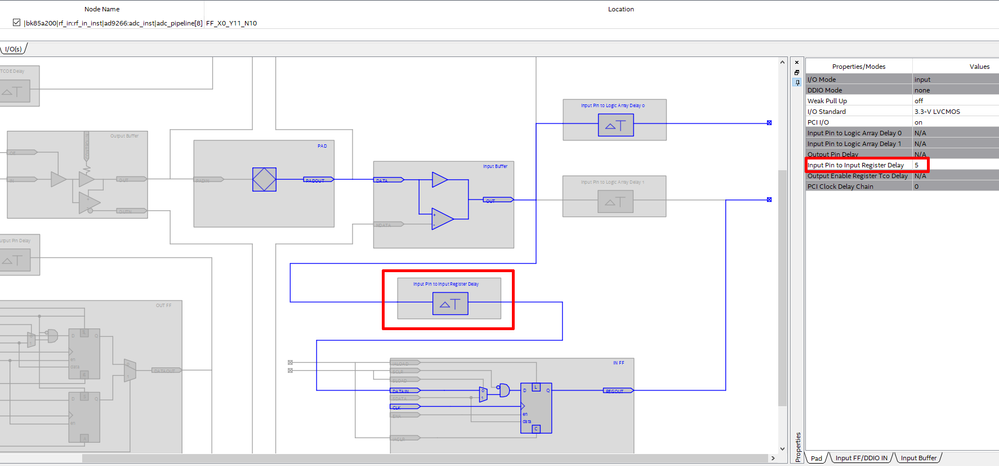
Task: Select the Pad properties tab
Action: 816,458
